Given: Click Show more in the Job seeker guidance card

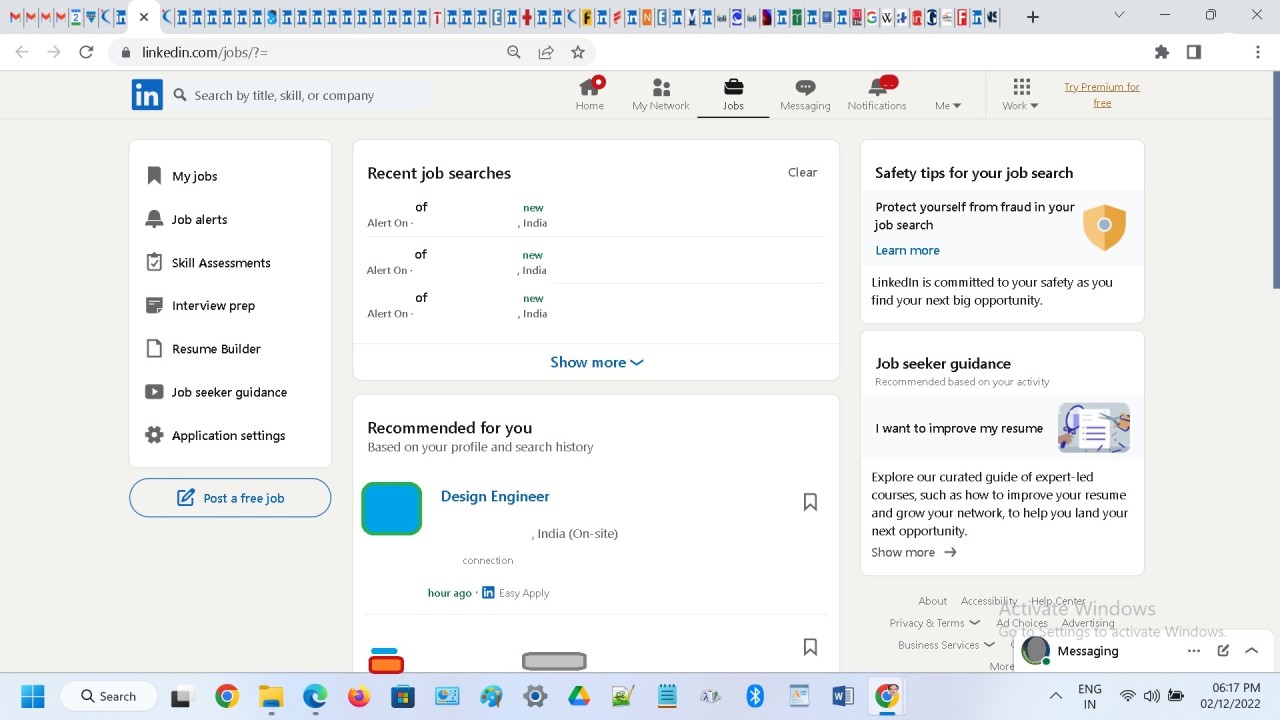Looking at the screenshot, I should (x=913, y=552).
